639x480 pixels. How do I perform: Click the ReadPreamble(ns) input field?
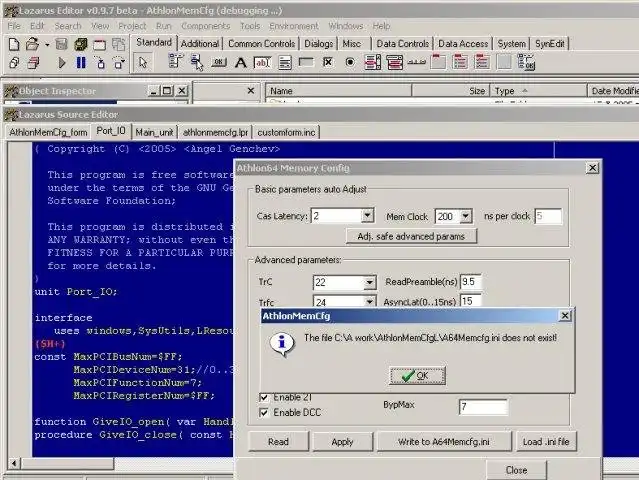pyautogui.click(x=471, y=282)
